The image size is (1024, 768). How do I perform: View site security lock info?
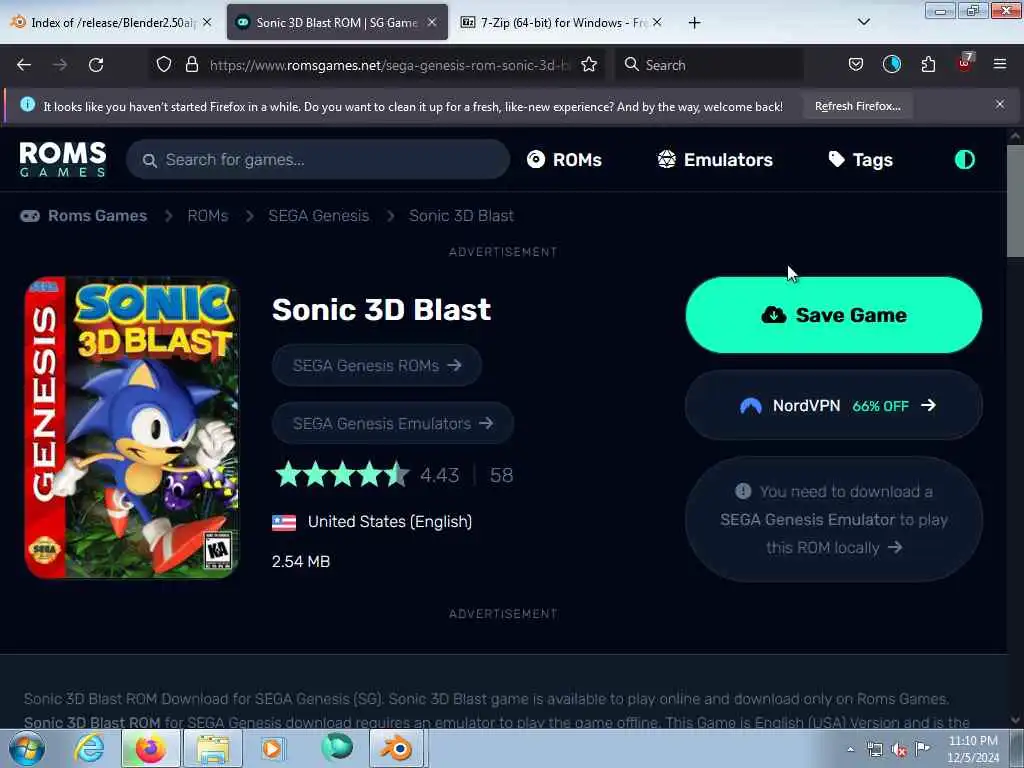(x=191, y=64)
